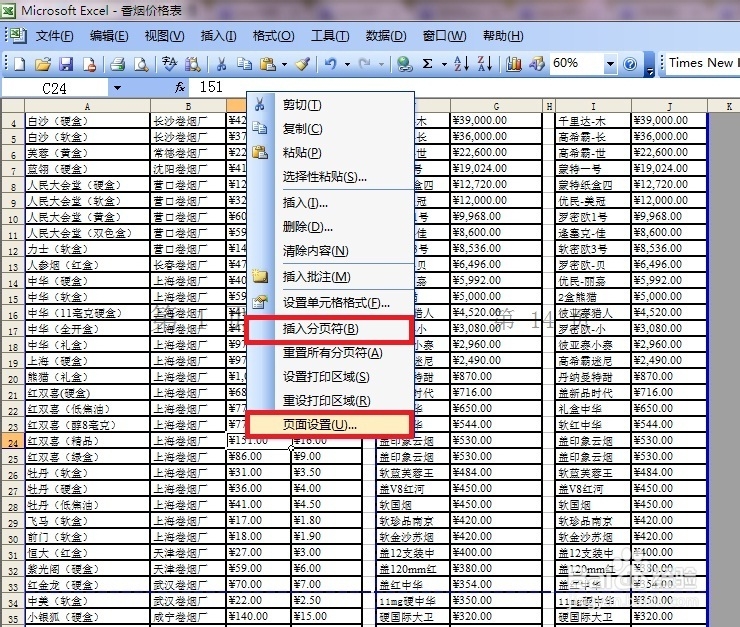
Task: Run the Spelling check icon
Action: tap(169, 64)
